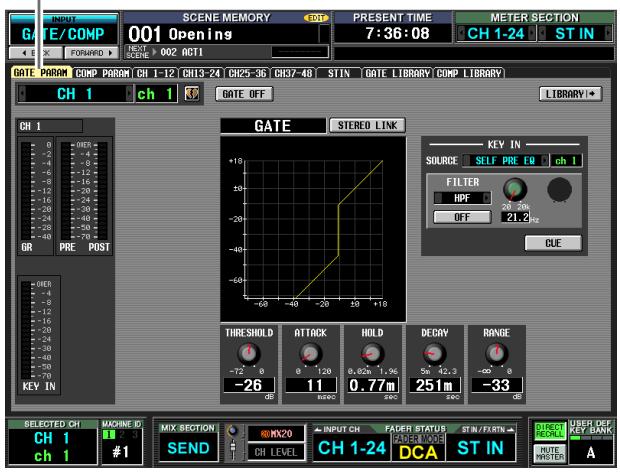620x473 pixels.
Task: Open the GATE LIBRARY tab
Action: tap(397, 73)
